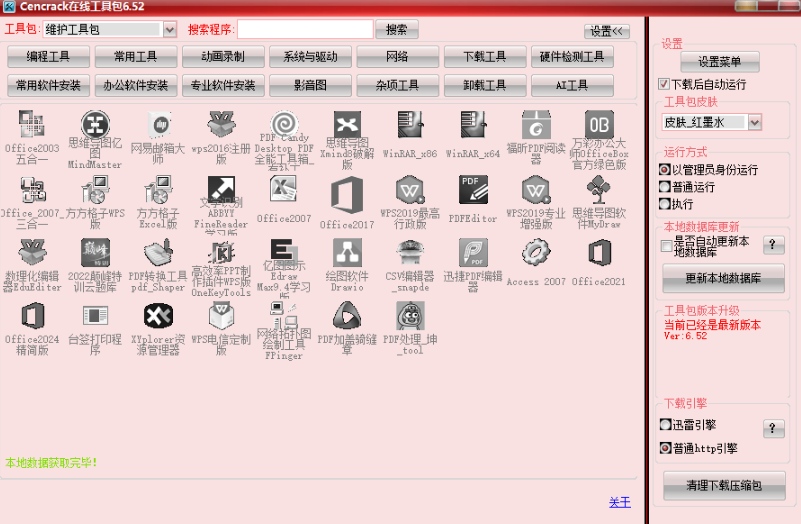This screenshot has width=801, height=524.
Task: Enable 是否自动更新本地数据库 checkbox
Action: 666,246
